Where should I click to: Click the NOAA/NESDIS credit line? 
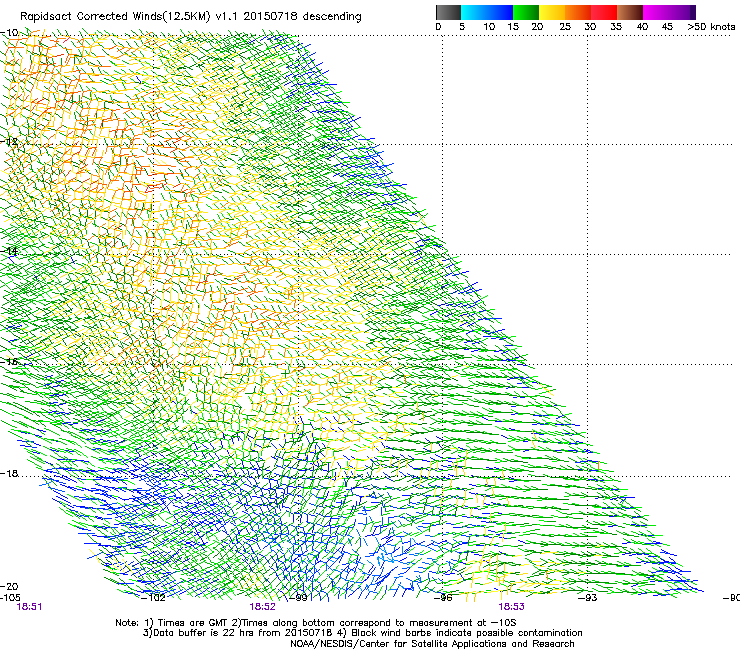(x=432, y=644)
